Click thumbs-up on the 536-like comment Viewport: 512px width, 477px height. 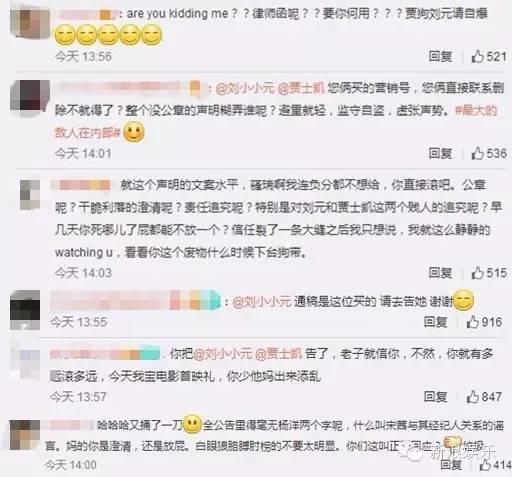(x=478, y=153)
